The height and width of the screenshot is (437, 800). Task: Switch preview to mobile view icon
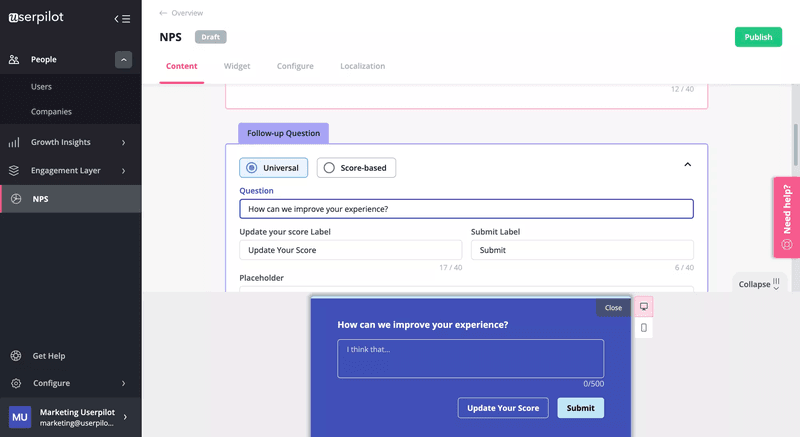pyautogui.click(x=644, y=328)
